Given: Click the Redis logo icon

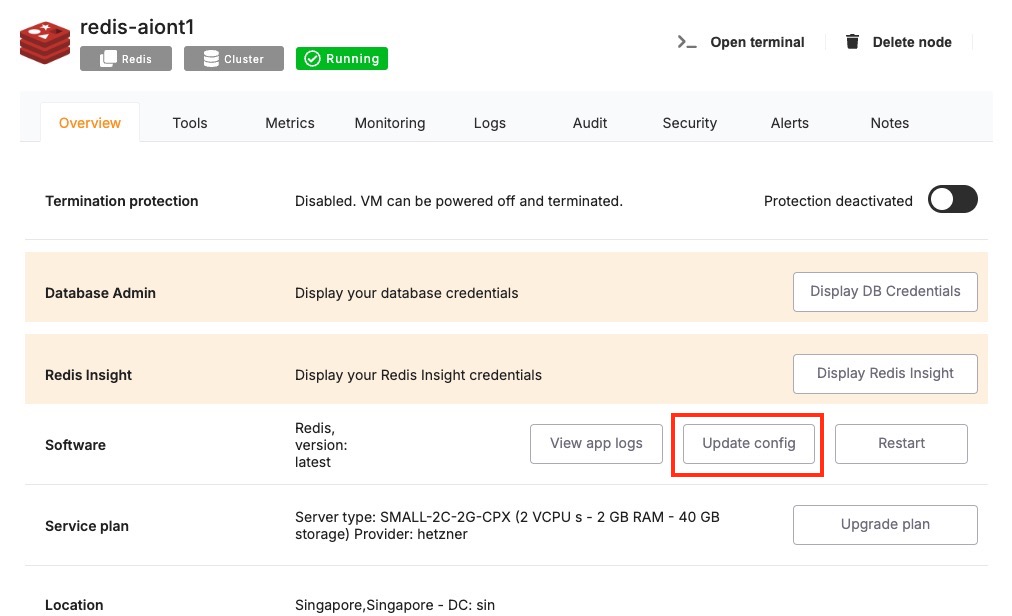Looking at the screenshot, I should click(x=43, y=43).
